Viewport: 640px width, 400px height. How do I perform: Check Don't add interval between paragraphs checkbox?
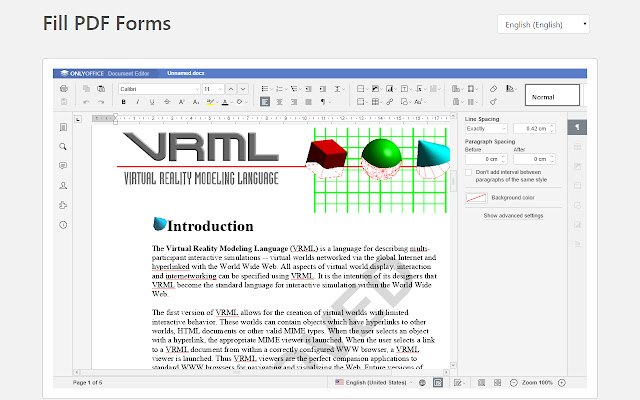(x=469, y=172)
